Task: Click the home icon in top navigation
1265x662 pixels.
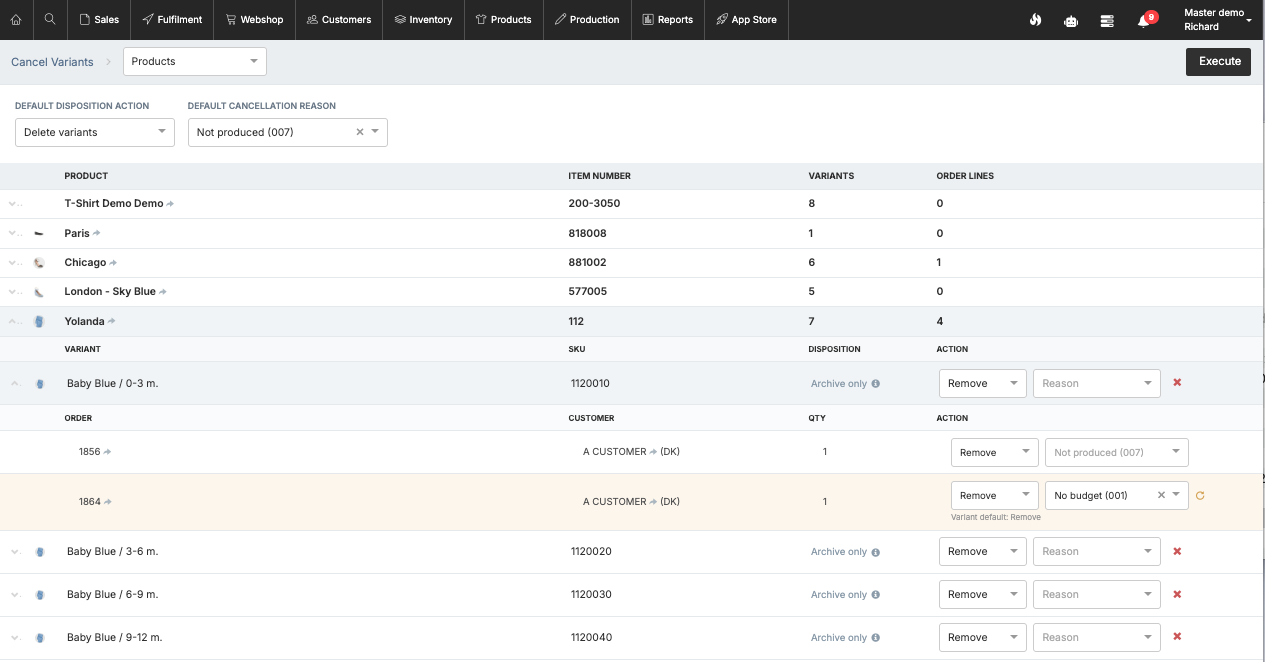Action: (x=16, y=20)
